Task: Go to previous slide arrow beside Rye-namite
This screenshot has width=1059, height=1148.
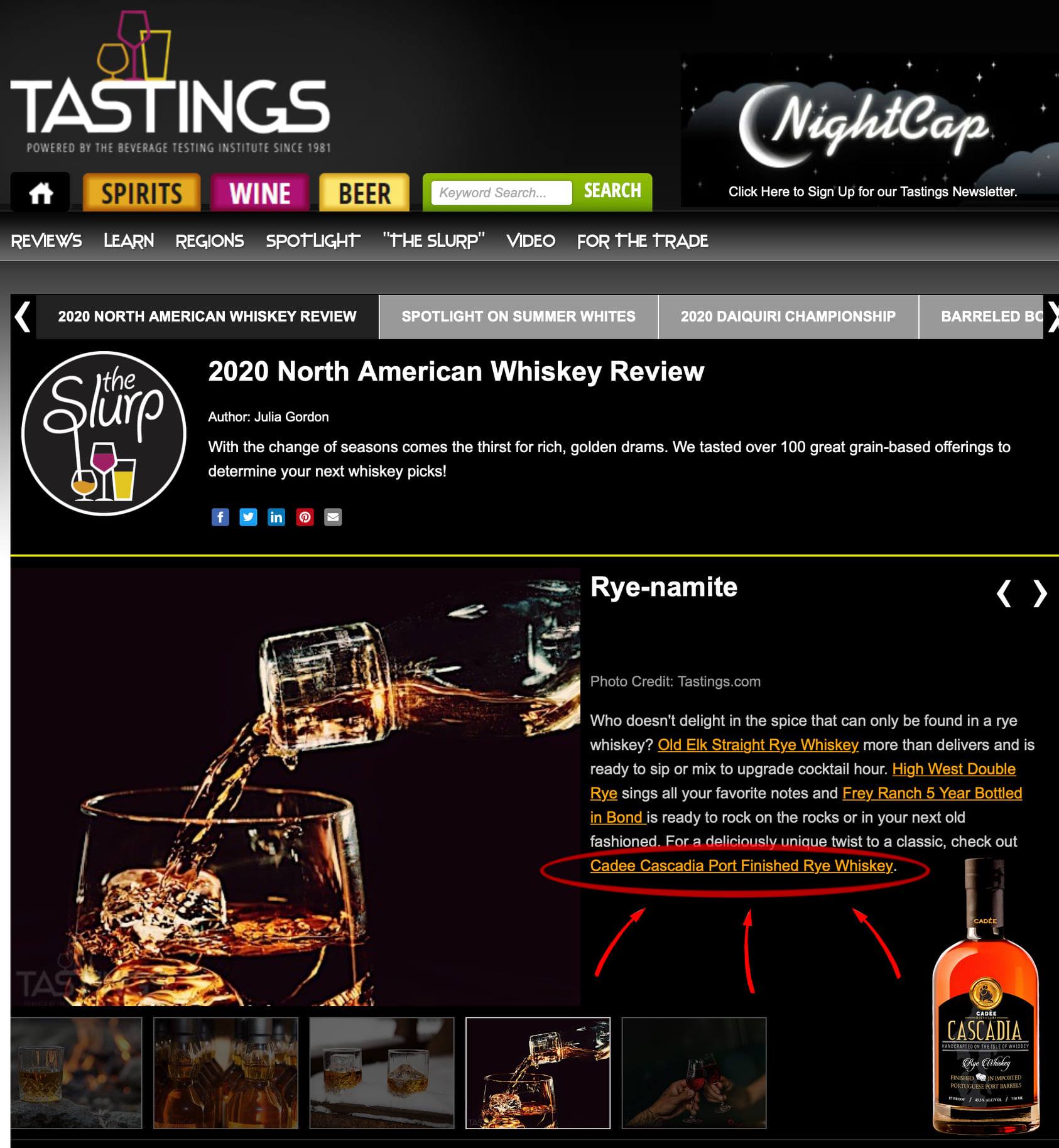Action: tap(1004, 593)
